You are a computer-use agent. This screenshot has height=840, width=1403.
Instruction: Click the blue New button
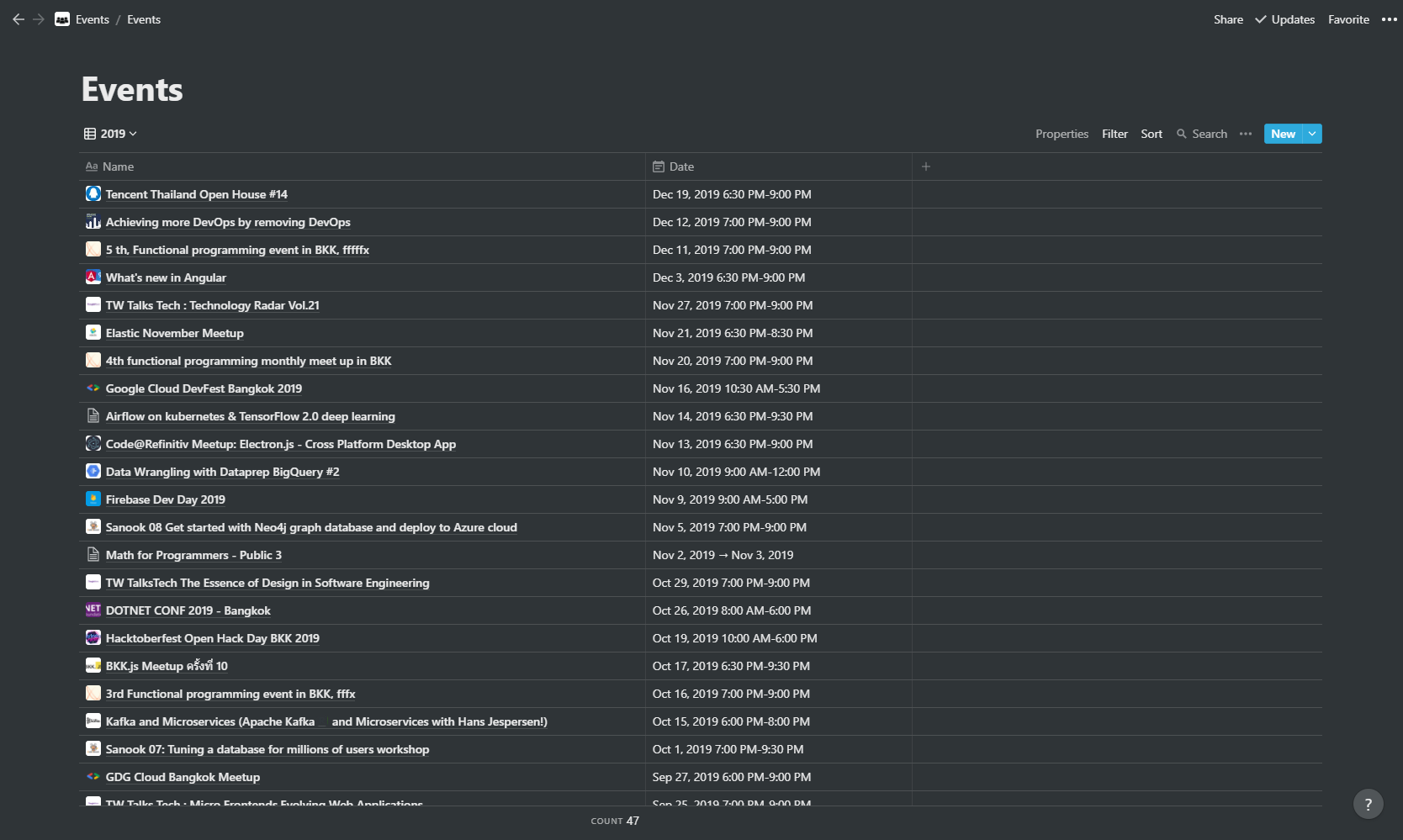[1283, 134]
